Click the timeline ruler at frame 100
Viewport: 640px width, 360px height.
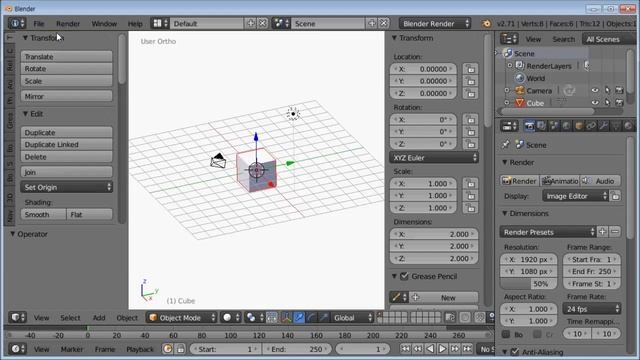231,335
